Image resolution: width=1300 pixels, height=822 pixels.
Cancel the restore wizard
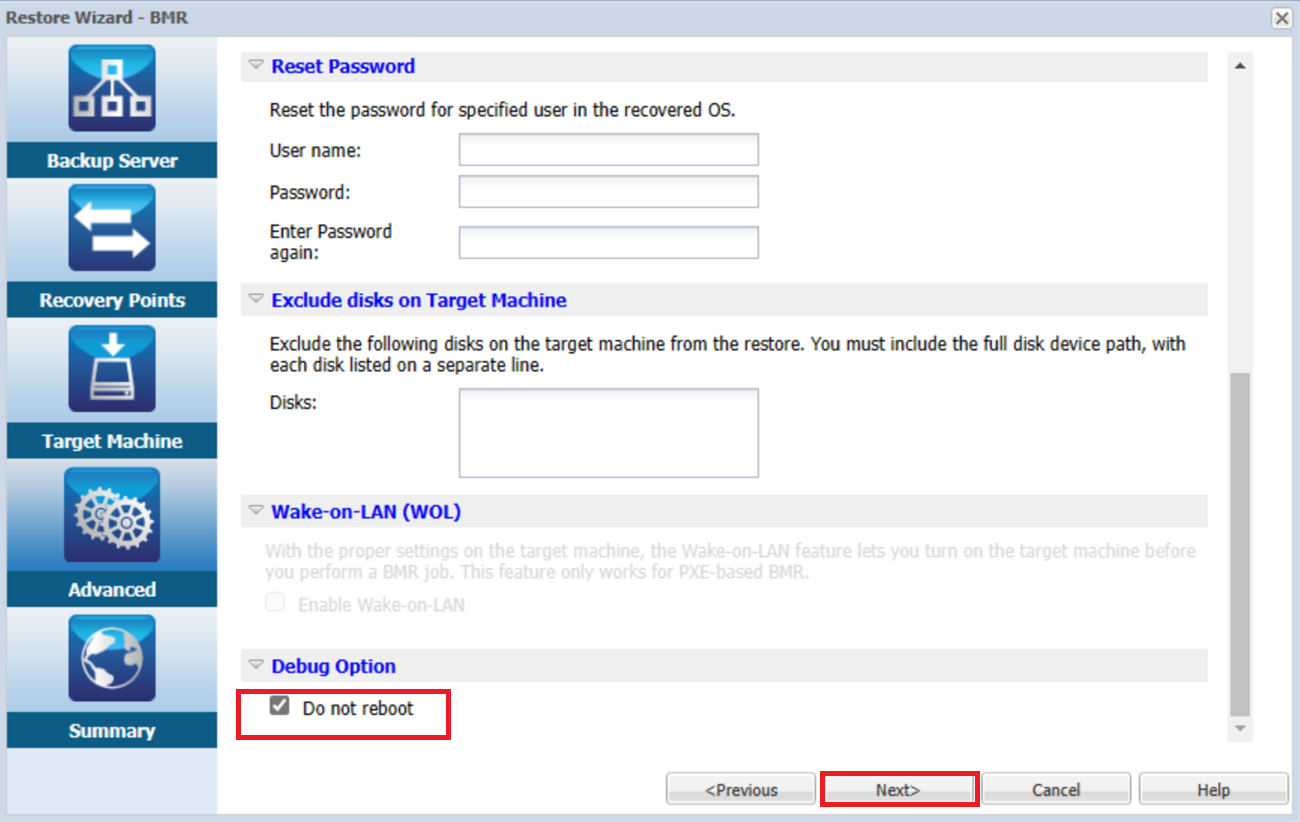point(1056,790)
